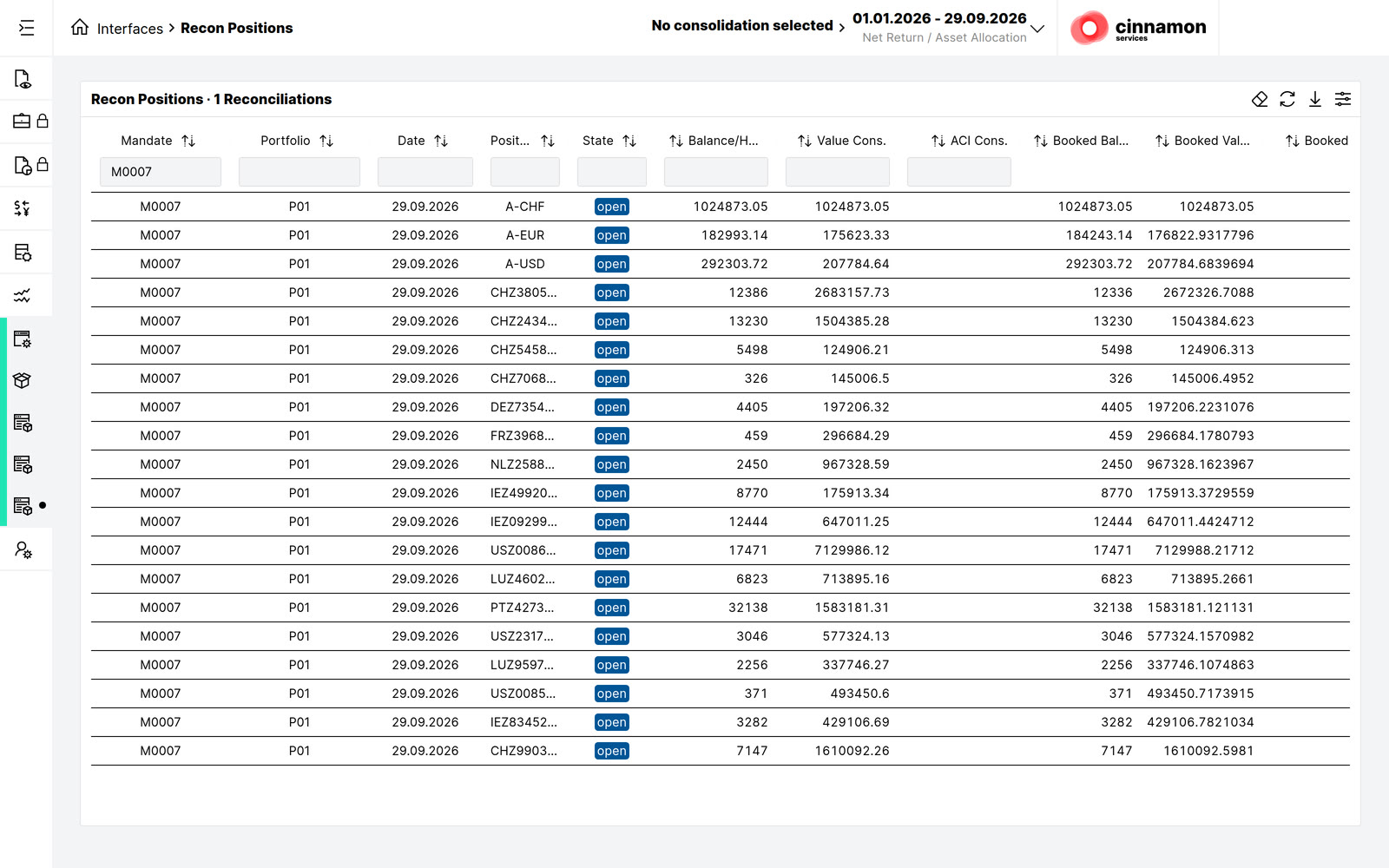
Task: Select the Booked Bal... column header
Action: click(1091, 141)
